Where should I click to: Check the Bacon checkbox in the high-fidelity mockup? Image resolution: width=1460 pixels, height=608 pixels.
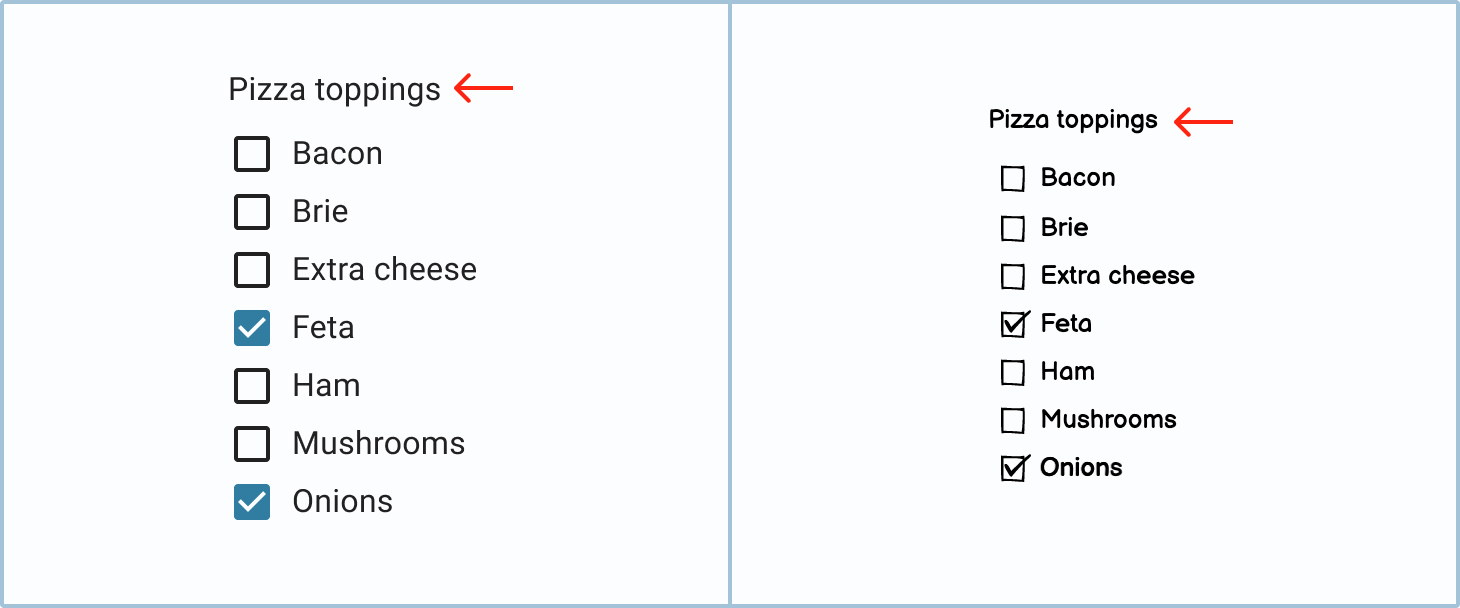(252, 154)
